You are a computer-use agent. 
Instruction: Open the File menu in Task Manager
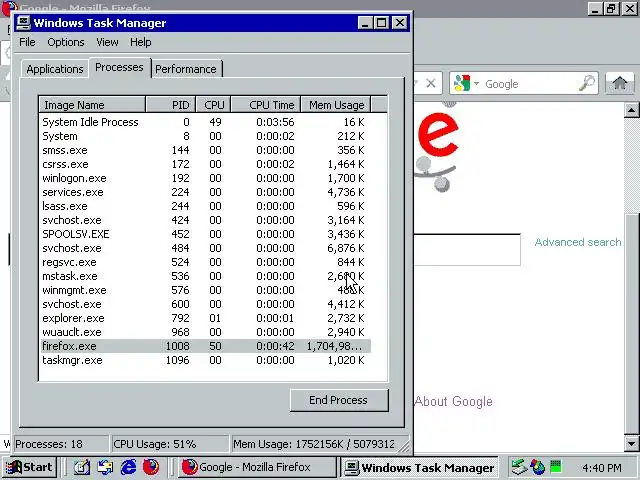pyautogui.click(x=27, y=42)
